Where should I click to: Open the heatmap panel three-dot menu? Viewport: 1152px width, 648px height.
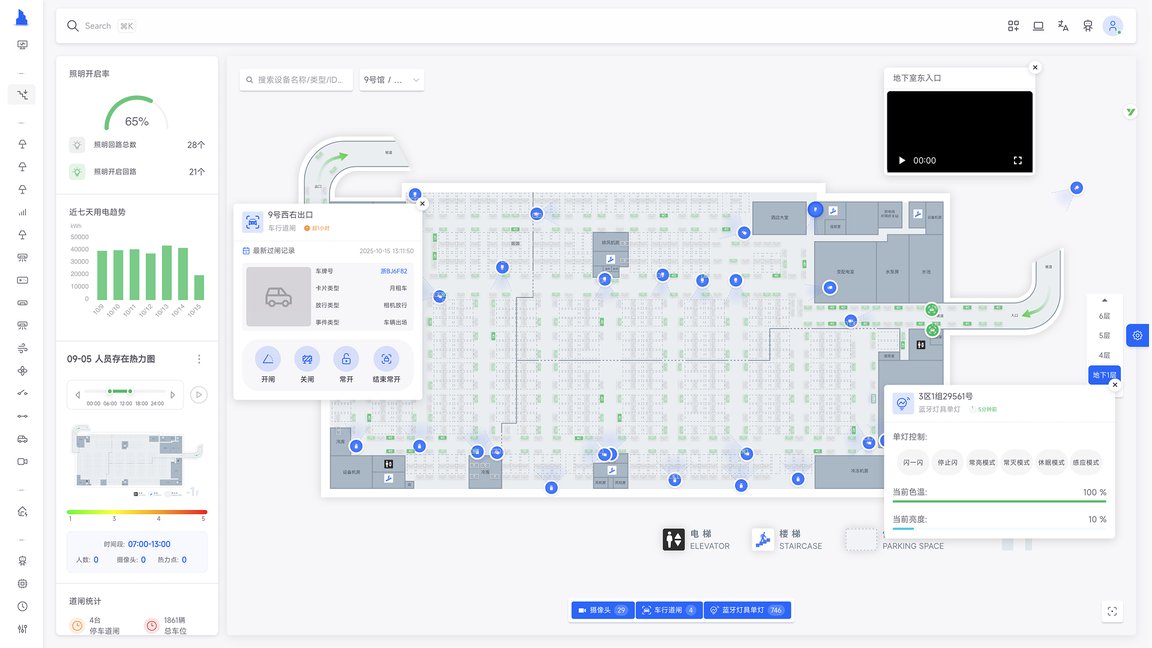(x=199, y=359)
